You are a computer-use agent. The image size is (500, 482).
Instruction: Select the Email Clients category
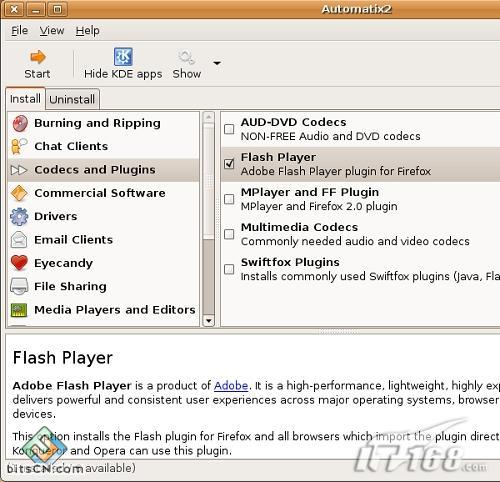coord(103,240)
